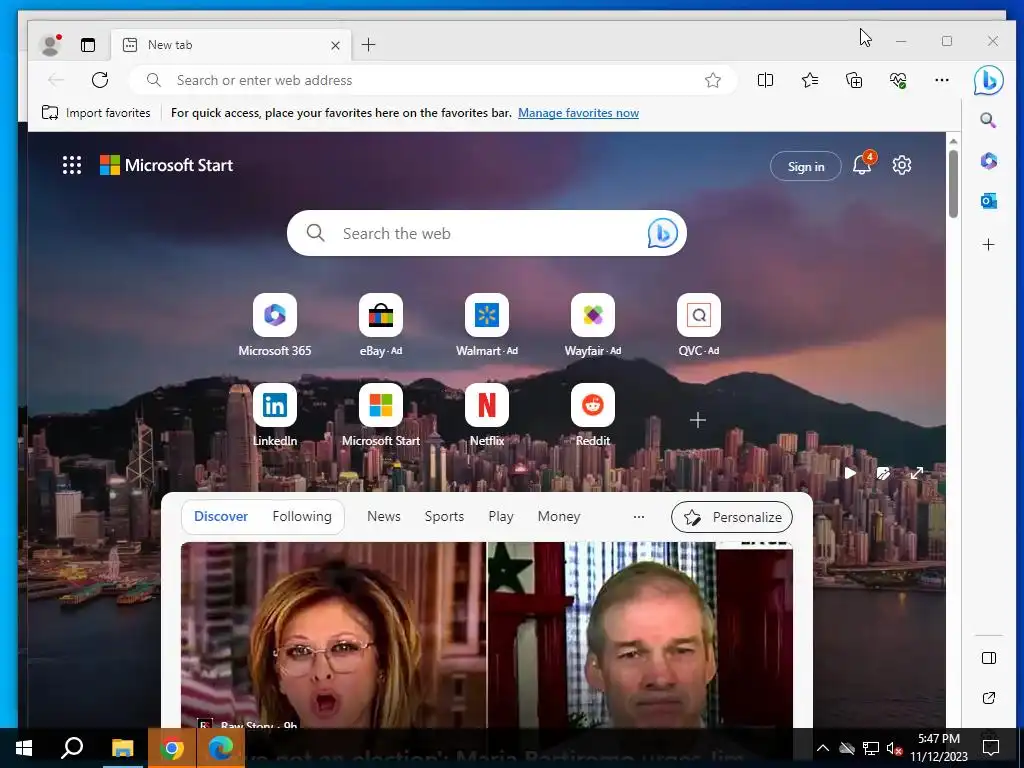Switch to the Money tab
Viewport: 1024px width, 768px height.
click(x=559, y=517)
